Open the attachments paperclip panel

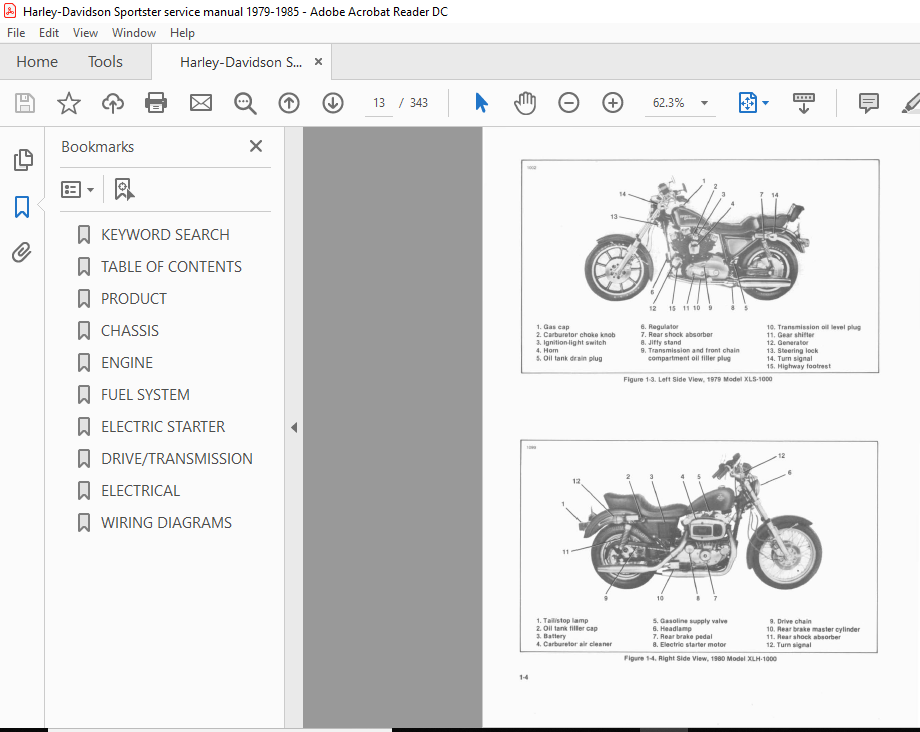pyautogui.click(x=22, y=253)
